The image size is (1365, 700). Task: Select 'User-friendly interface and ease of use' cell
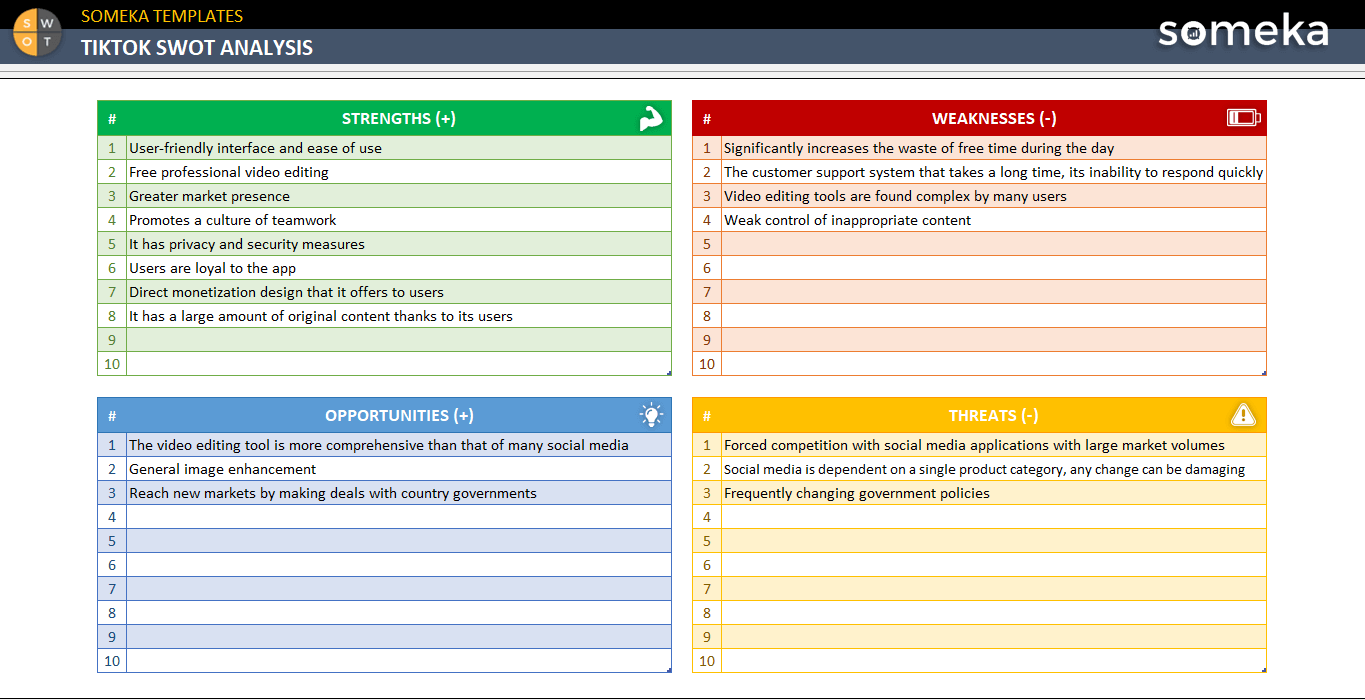pos(399,148)
